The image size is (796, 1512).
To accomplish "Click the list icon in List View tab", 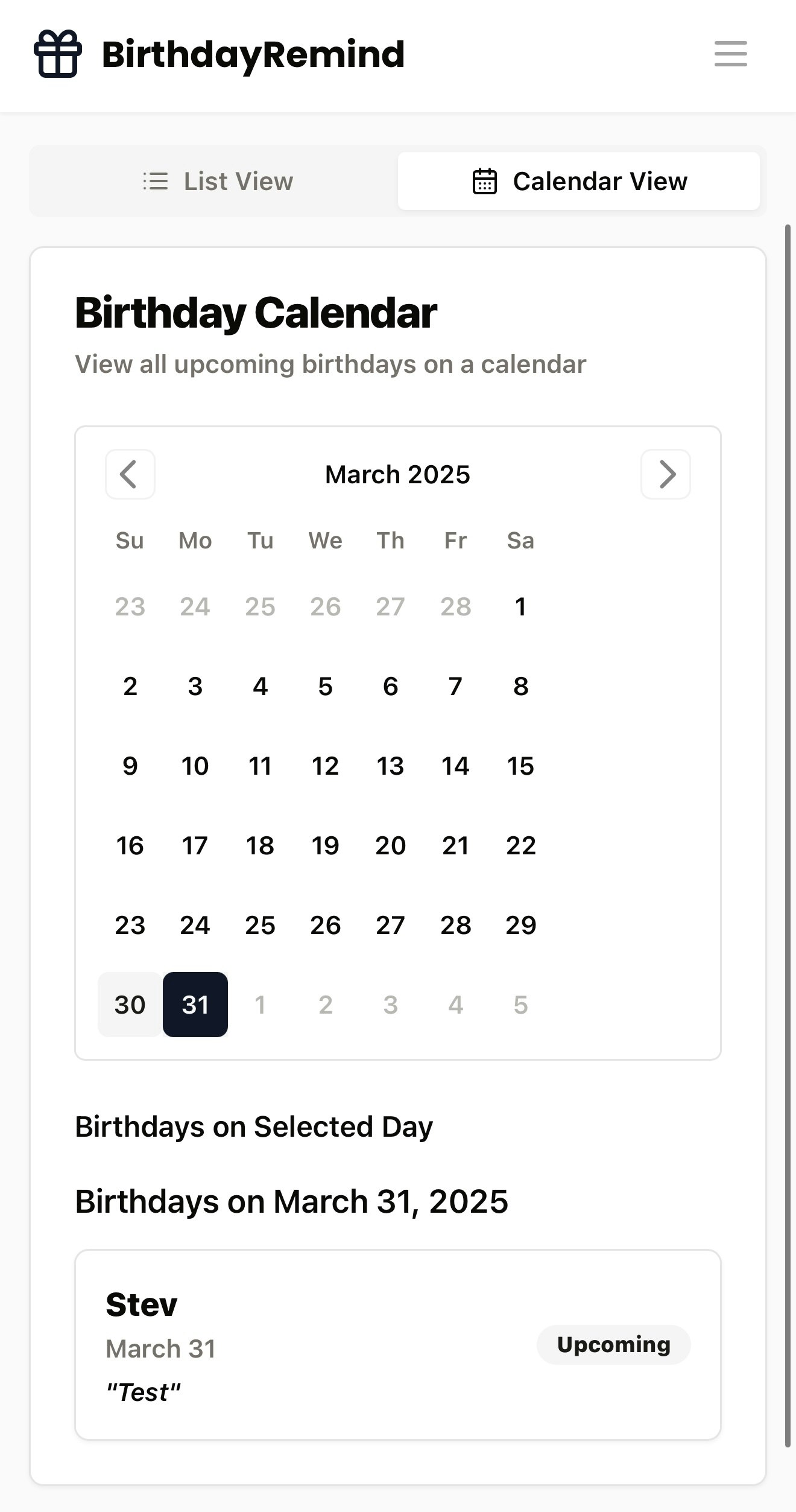I will point(155,181).
